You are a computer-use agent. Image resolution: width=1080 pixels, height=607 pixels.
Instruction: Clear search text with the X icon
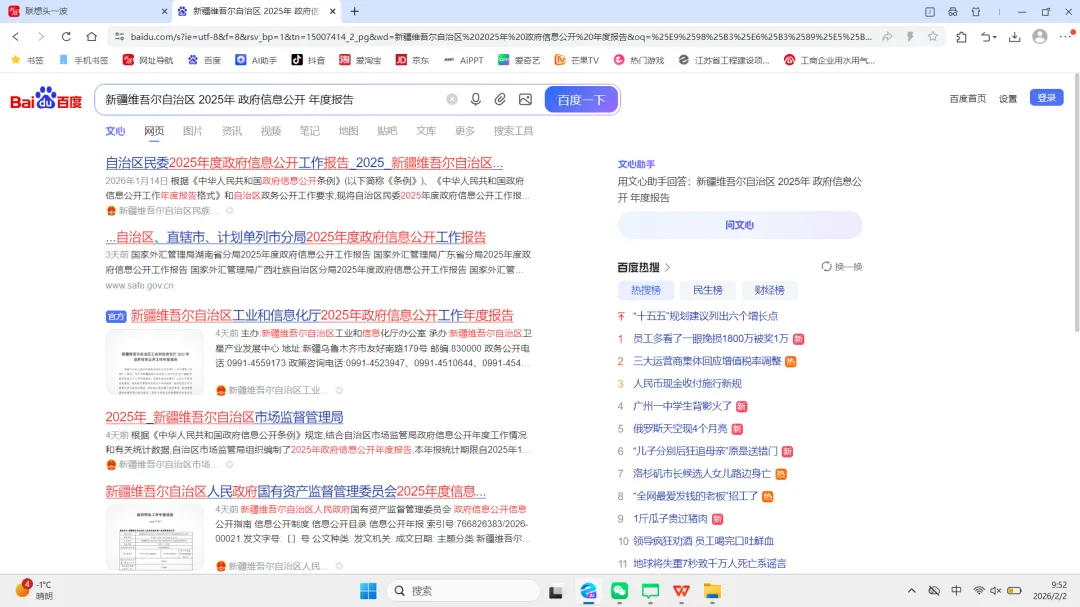coord(452,99)
